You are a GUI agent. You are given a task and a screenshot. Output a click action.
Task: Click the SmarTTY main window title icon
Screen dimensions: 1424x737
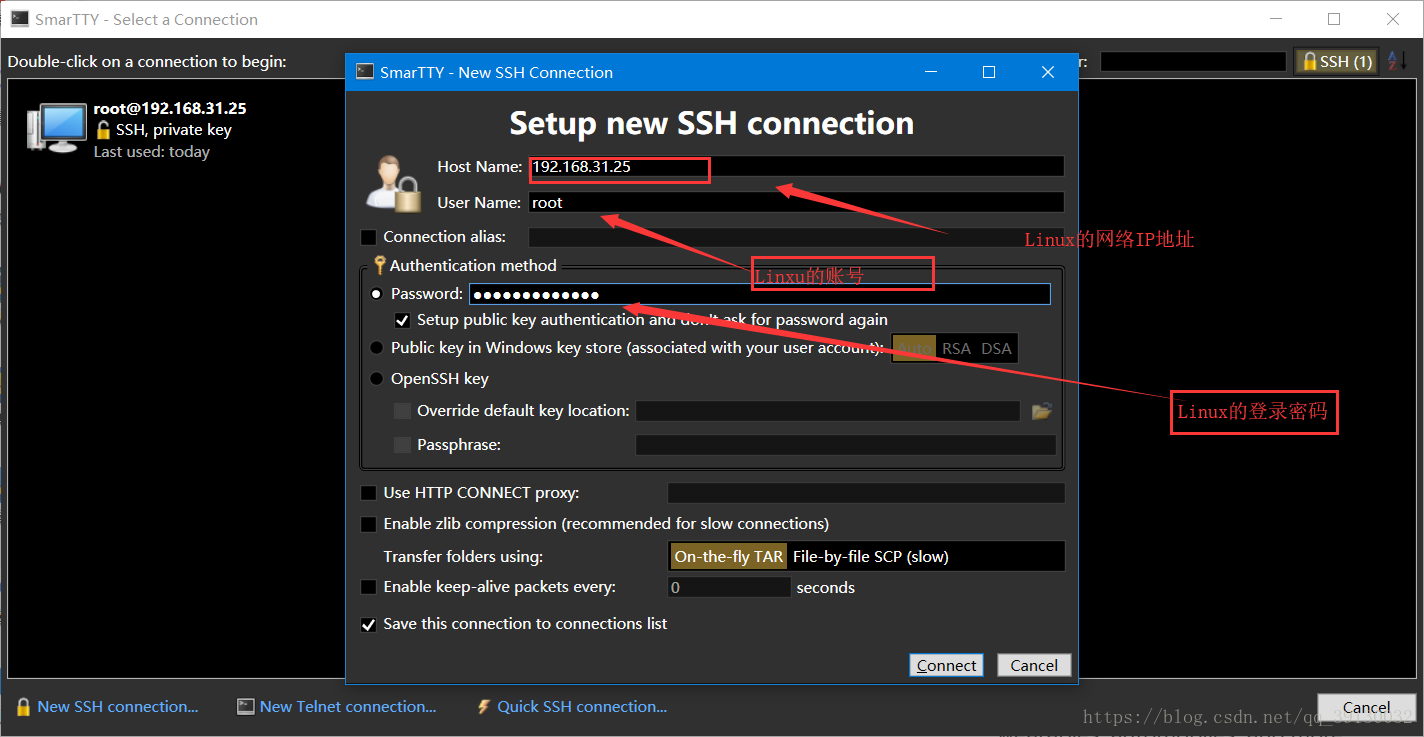[x=20, y=19]
